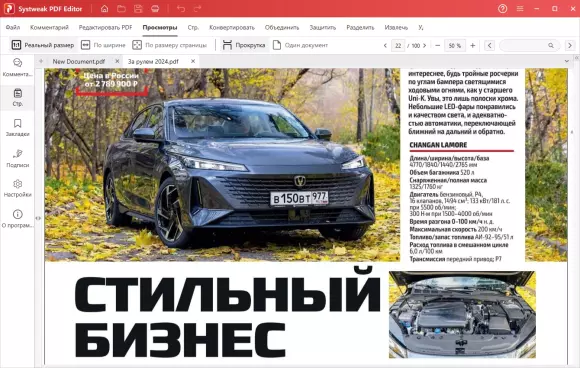Click the Undo arrow icon
580x368 pixels.
coord(181,9)
